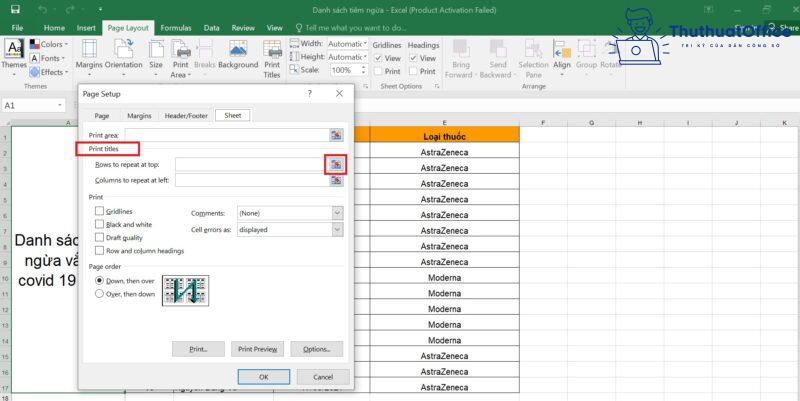Switch to the Insert ribbon tab
The image size is (800, 401).
pyautogui.click(x=86, y=28)
